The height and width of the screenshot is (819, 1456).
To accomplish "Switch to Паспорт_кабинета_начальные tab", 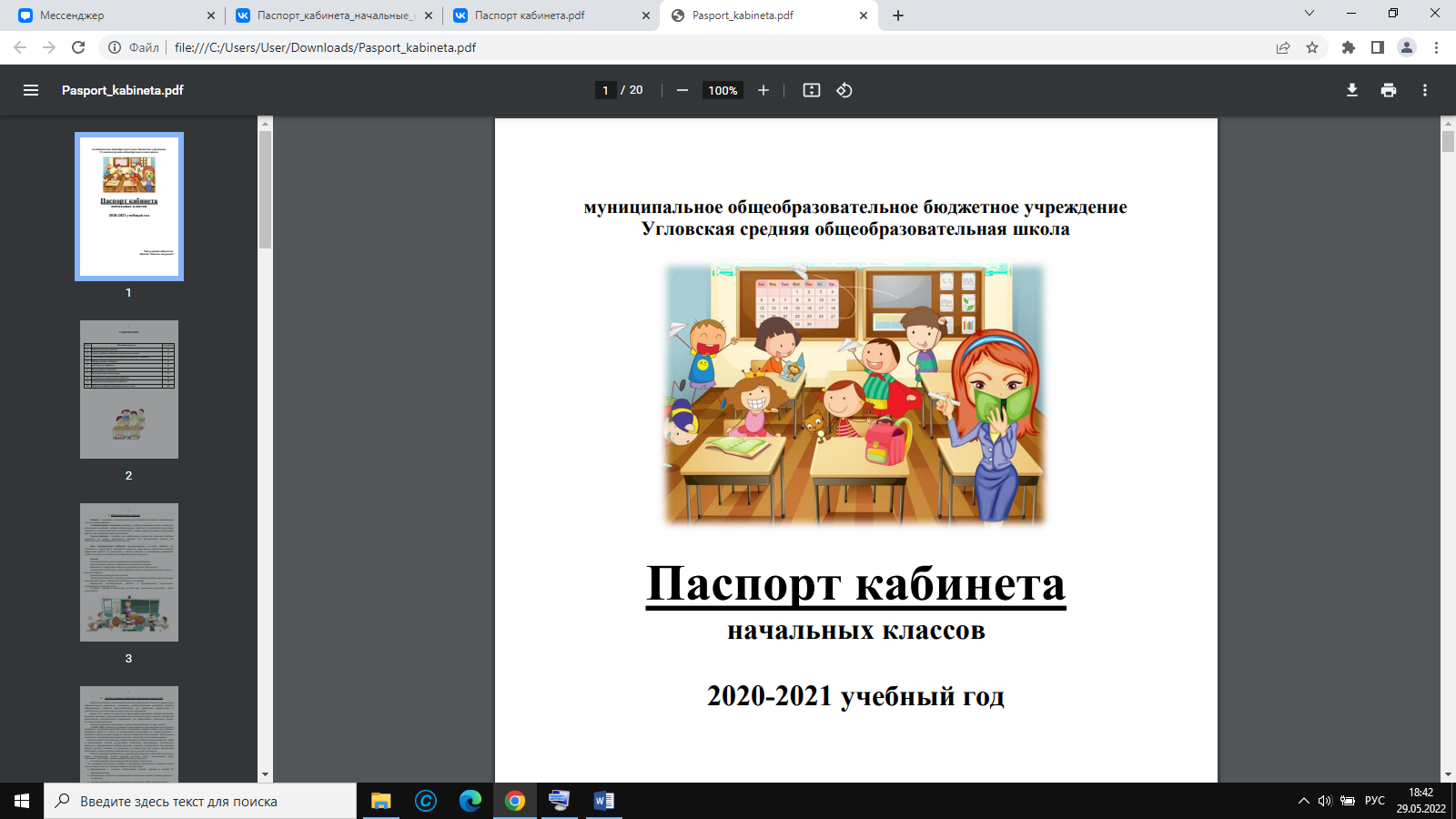I will (333, 15).
